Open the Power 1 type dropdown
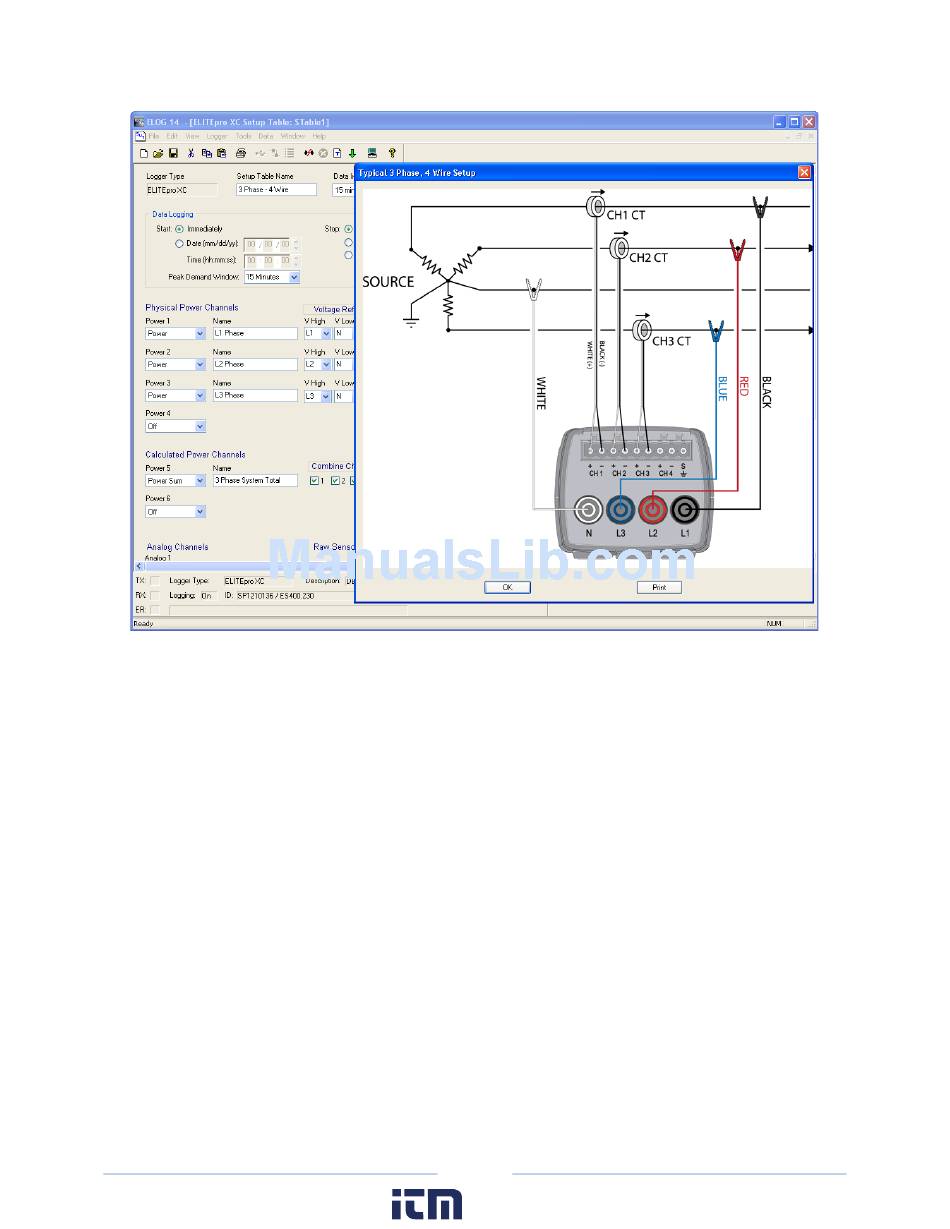This screenshot has height=1229, width=950. click(200, 333)
